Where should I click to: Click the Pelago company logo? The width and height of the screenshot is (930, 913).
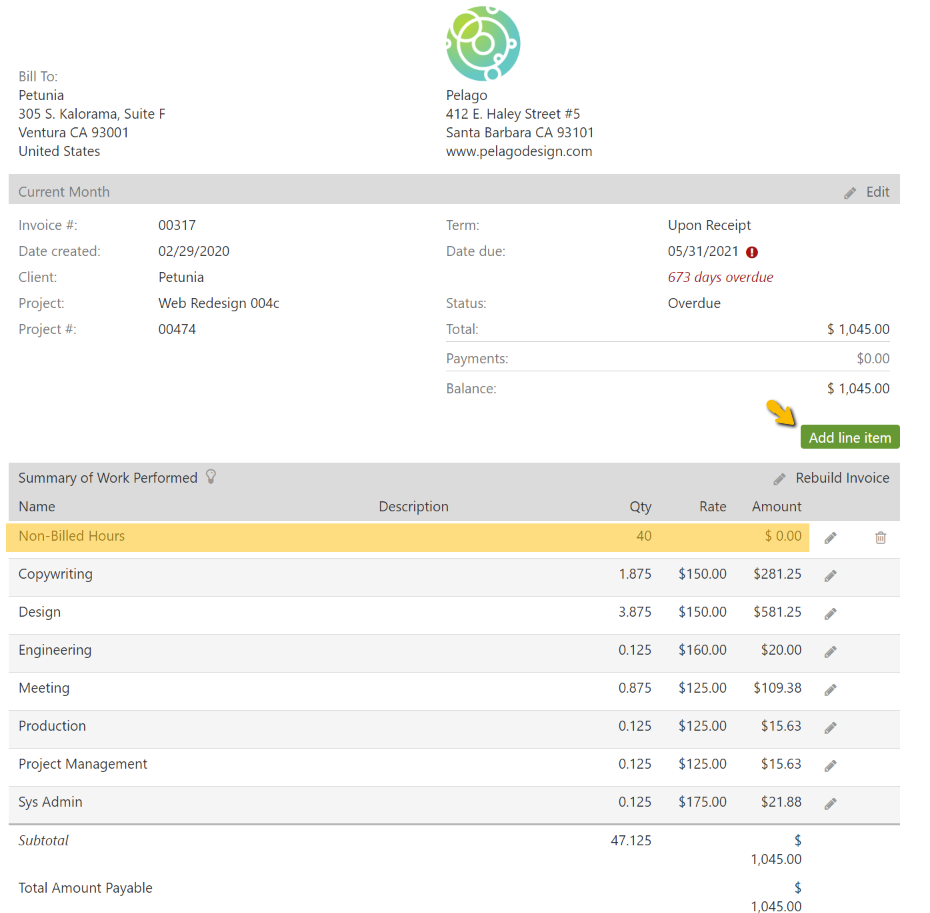click(483, 43)
